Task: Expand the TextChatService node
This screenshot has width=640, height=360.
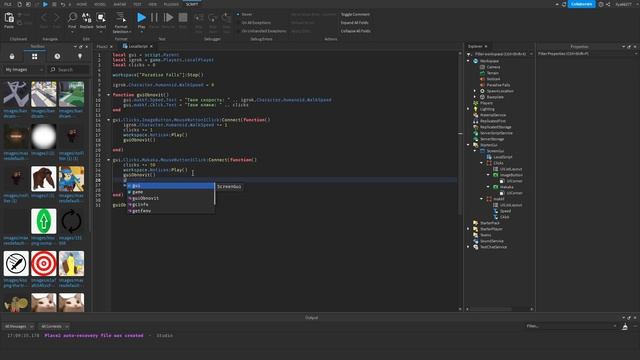Action: (x=469, y=247)
